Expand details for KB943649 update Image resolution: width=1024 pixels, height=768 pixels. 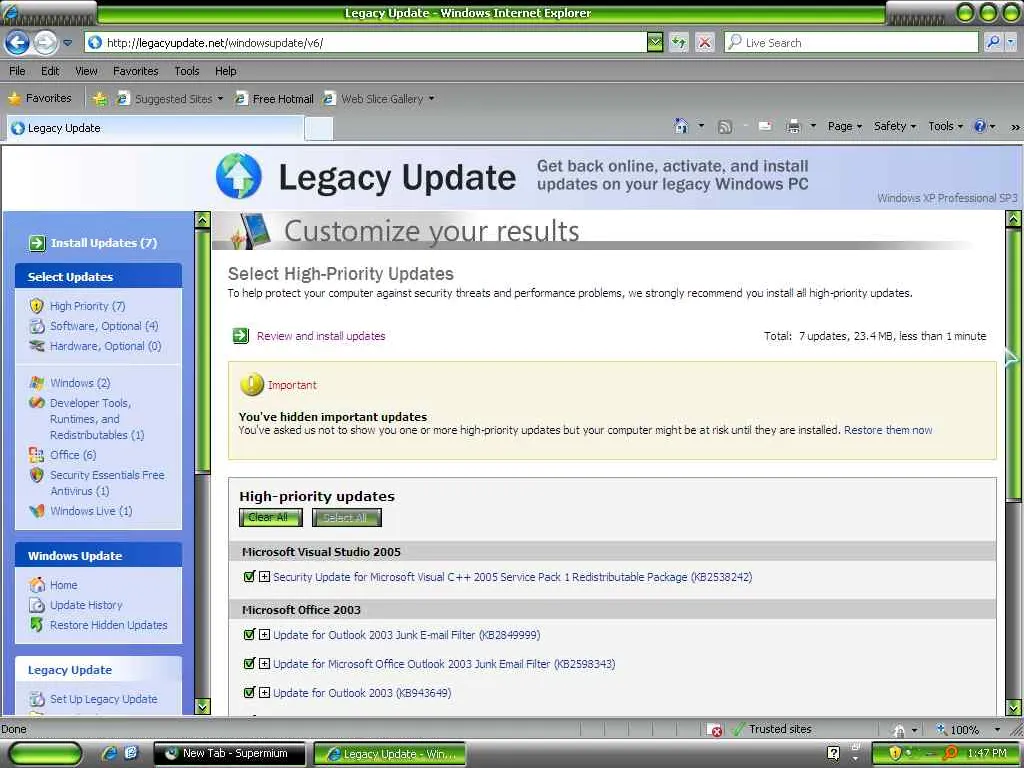tap(264, 692)
